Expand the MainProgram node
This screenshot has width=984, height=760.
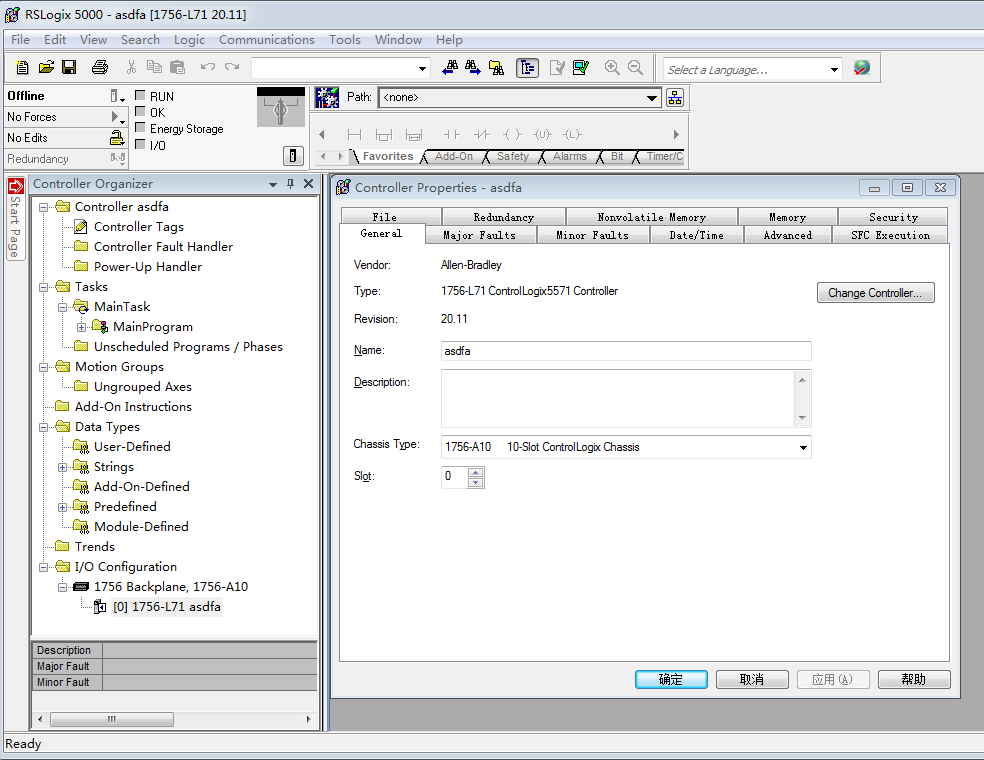82,327
